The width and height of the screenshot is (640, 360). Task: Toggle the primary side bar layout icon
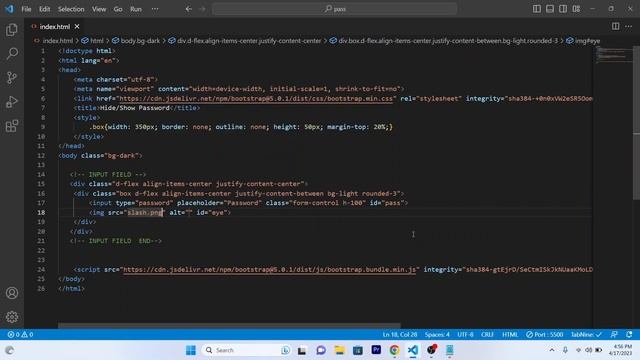(x=537, y=9)
